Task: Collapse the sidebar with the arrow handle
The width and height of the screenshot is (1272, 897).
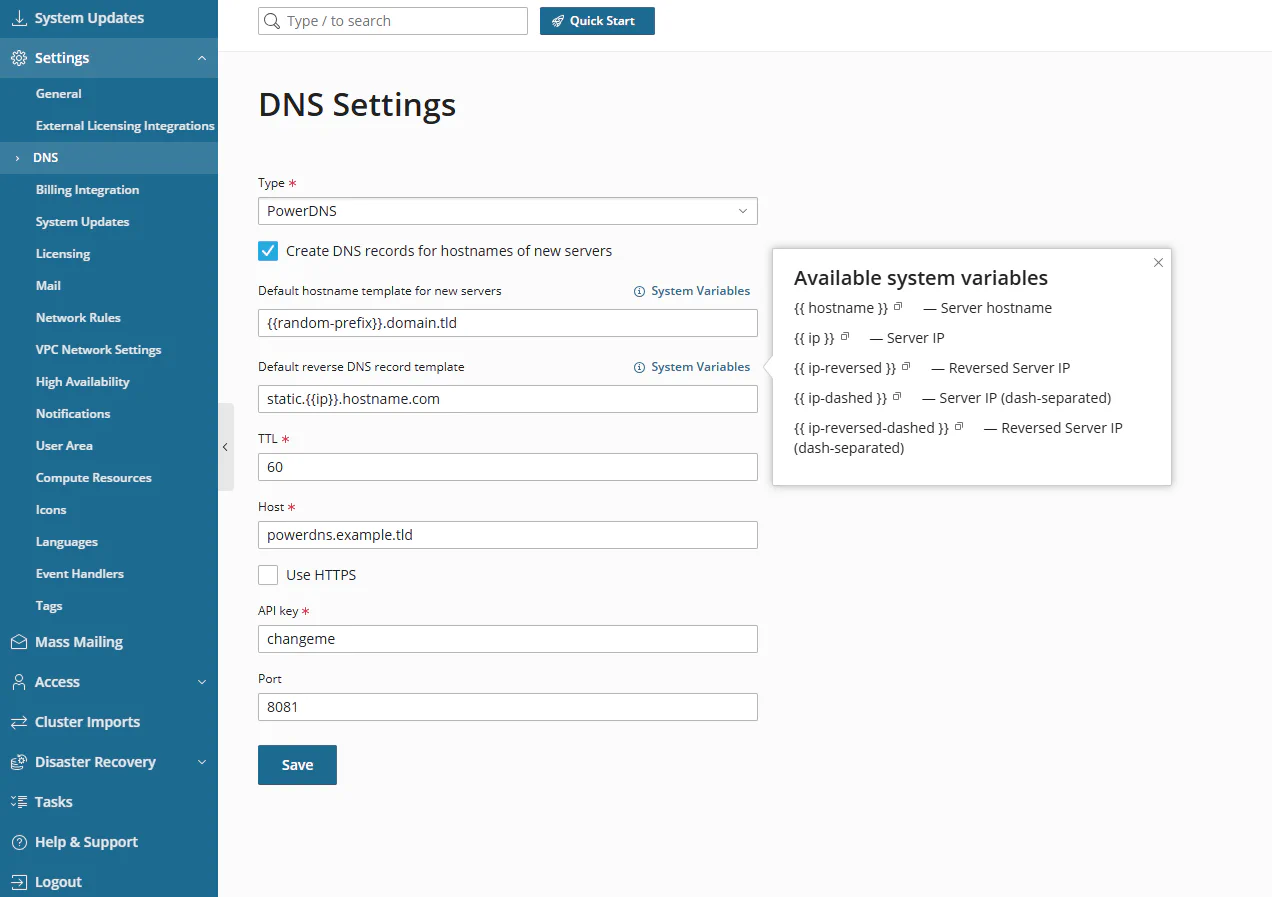Action: coord(225,447)
